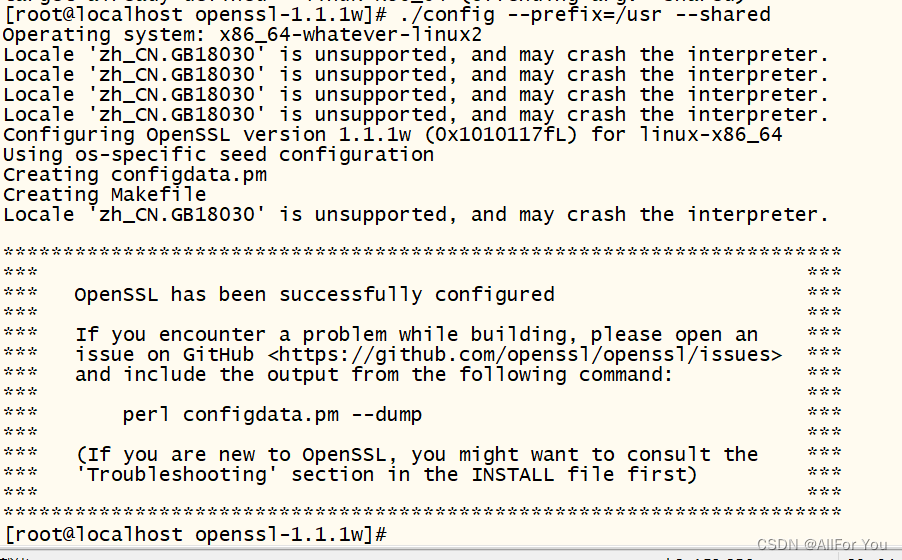Click 'OpenSSL has been successfully configured' message
This screenshot has width=902, height=560.
click(314, 295)
